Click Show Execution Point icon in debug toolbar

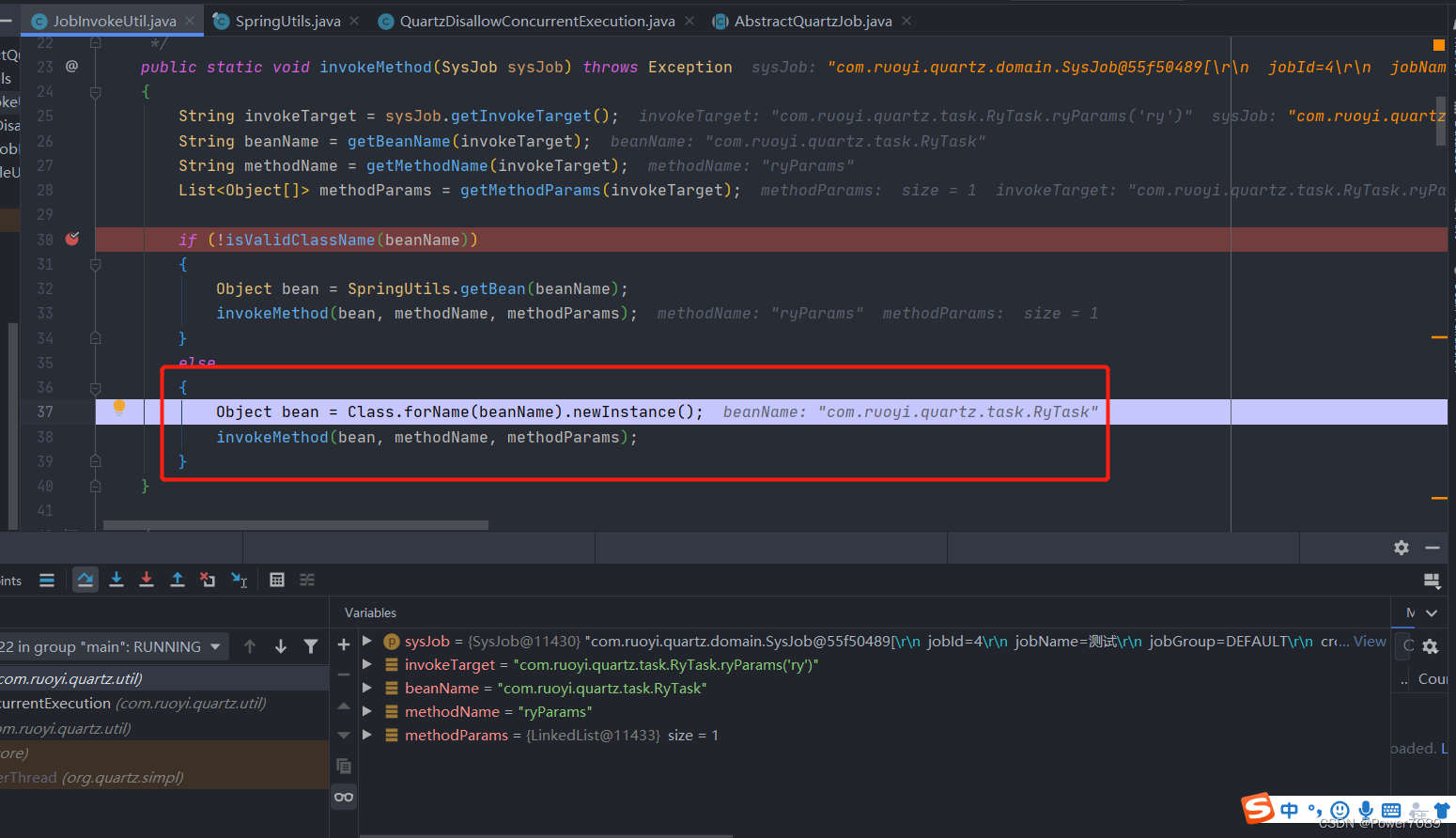47,581
